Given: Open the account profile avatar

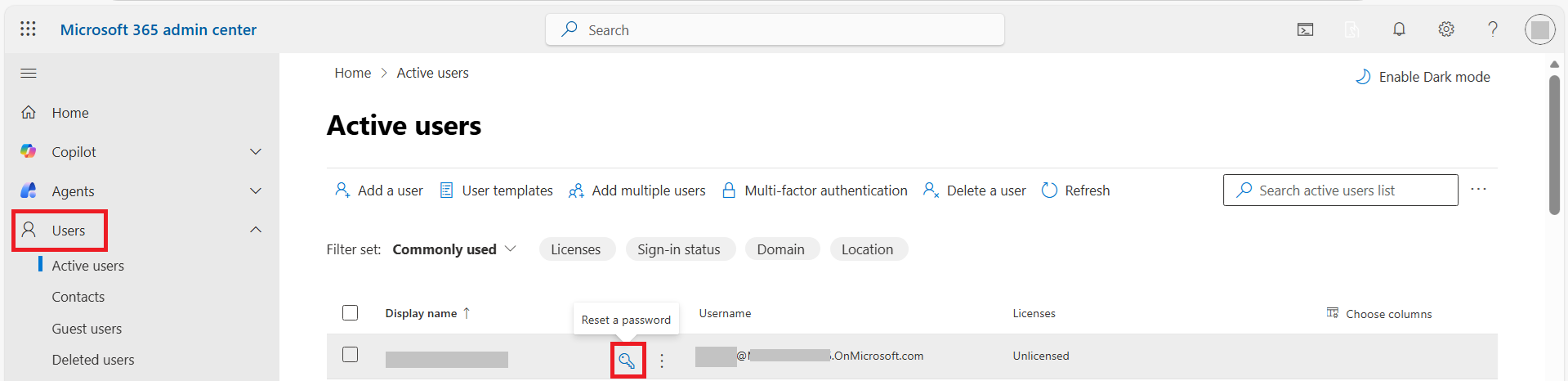Looking at the screenshot, I should pos(1540,29).
